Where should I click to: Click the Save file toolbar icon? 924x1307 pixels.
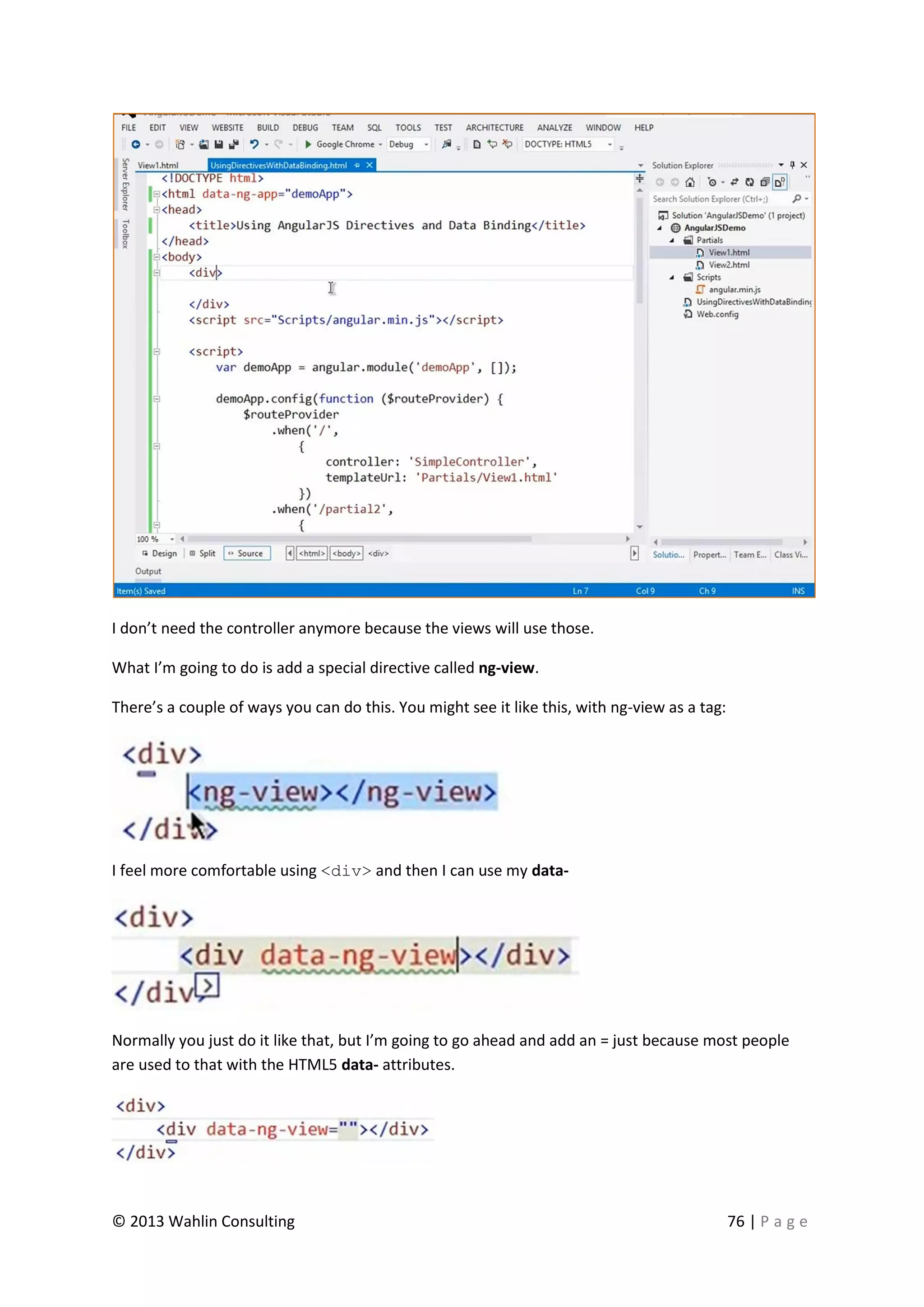point(218,144)
